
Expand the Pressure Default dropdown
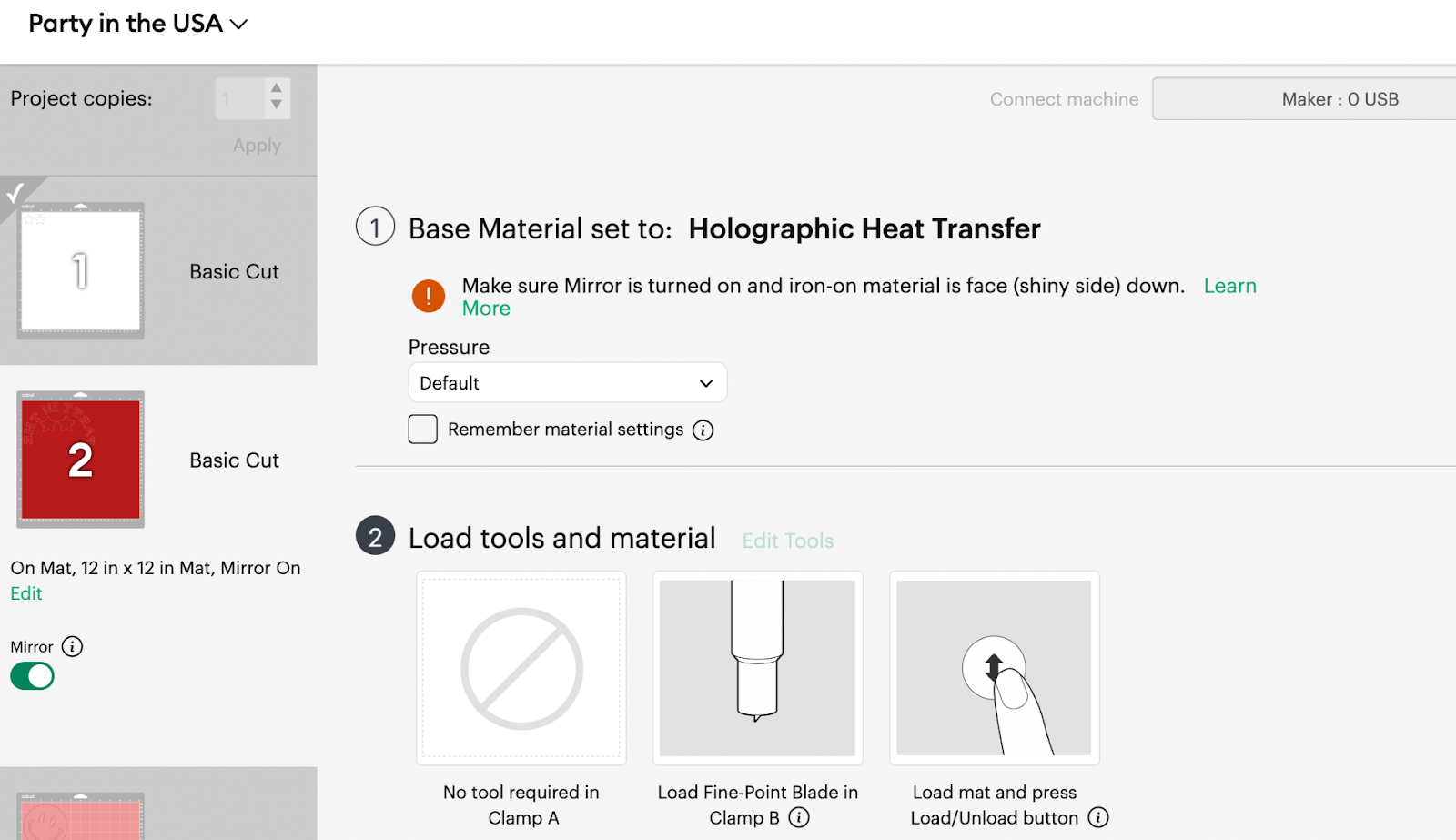point(568,383)
